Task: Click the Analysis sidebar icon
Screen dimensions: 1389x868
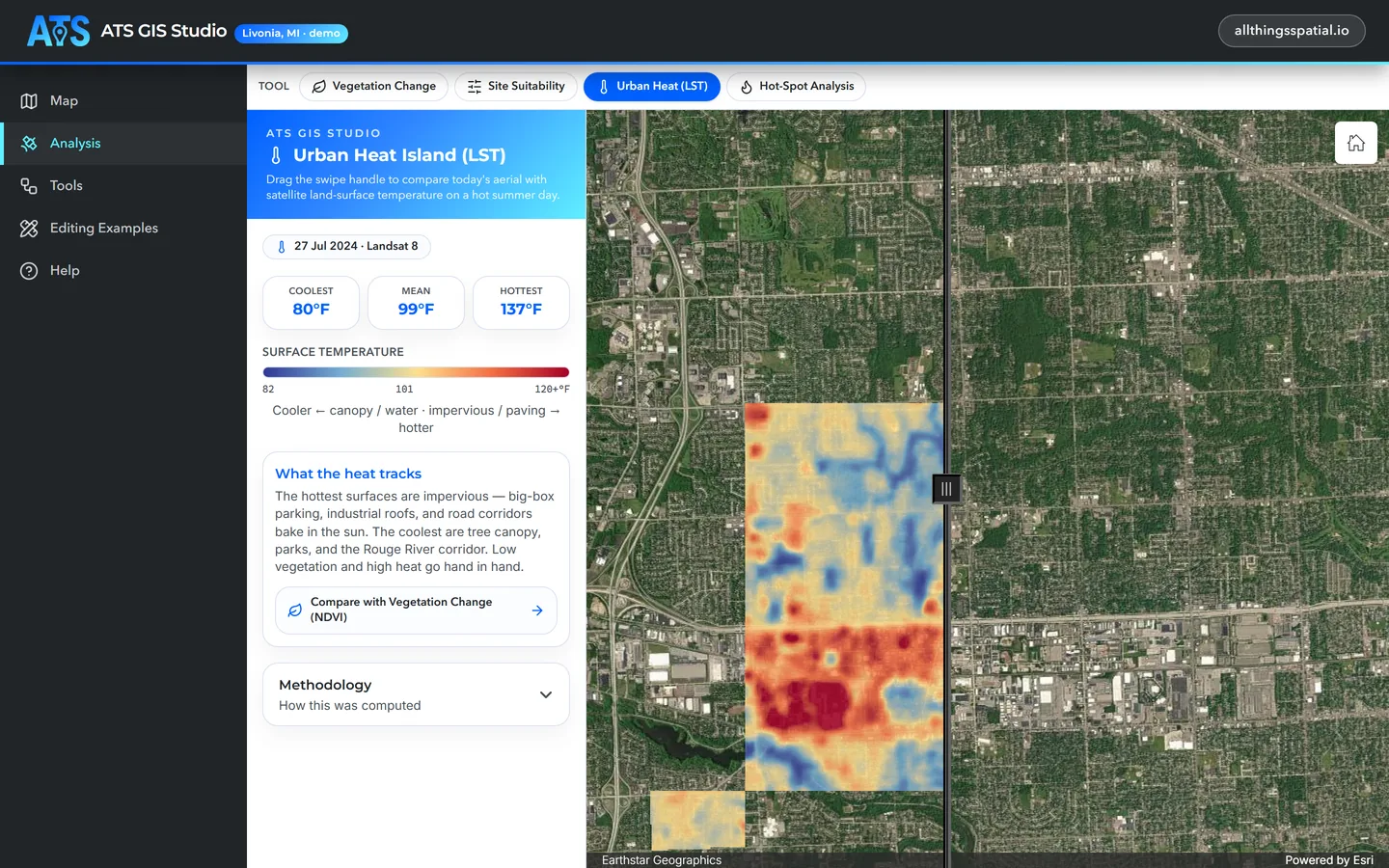Action: (x=29, y=144)
